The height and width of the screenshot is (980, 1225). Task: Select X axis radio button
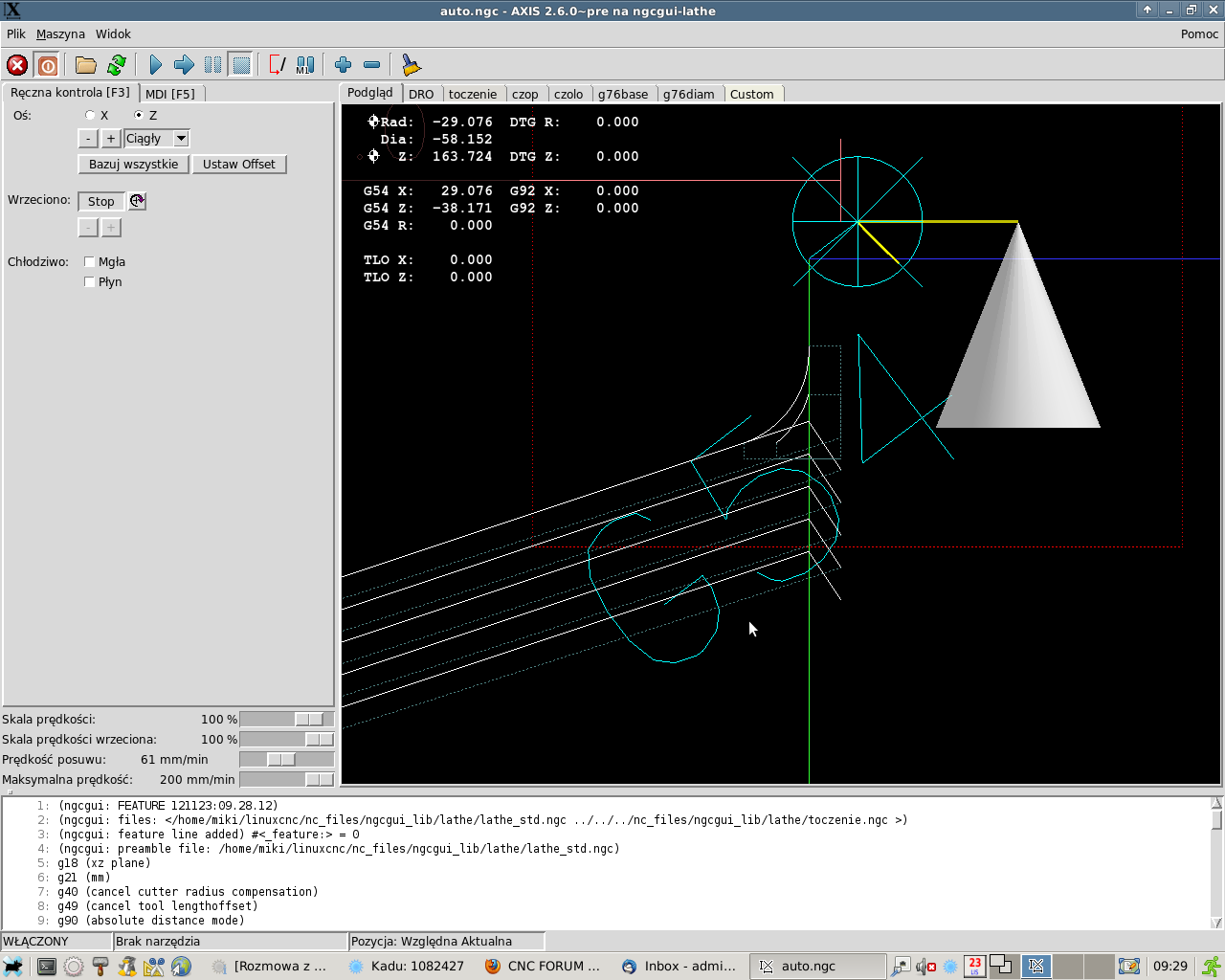90,115
